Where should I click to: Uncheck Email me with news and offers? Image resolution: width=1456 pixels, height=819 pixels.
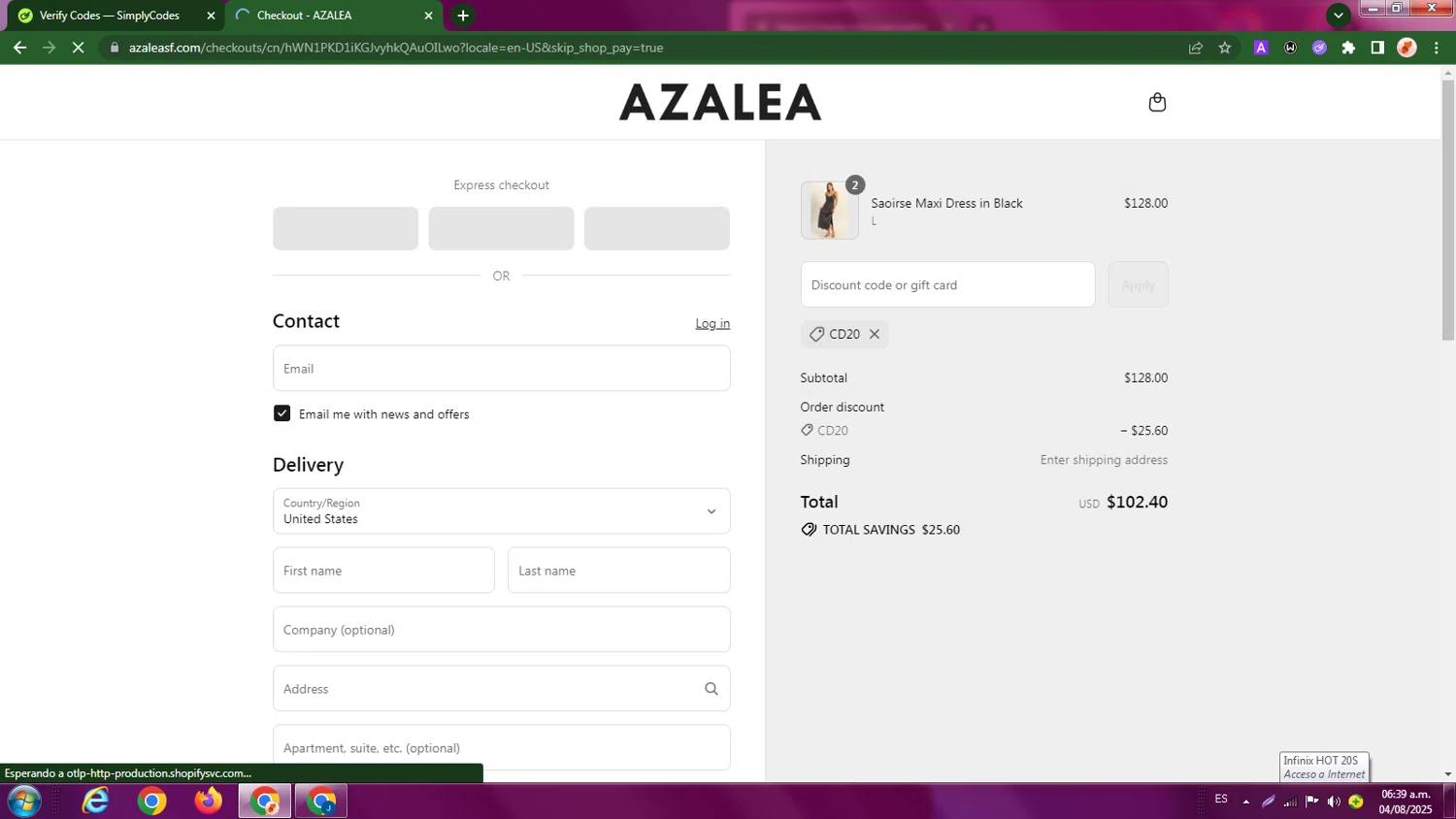281,413
